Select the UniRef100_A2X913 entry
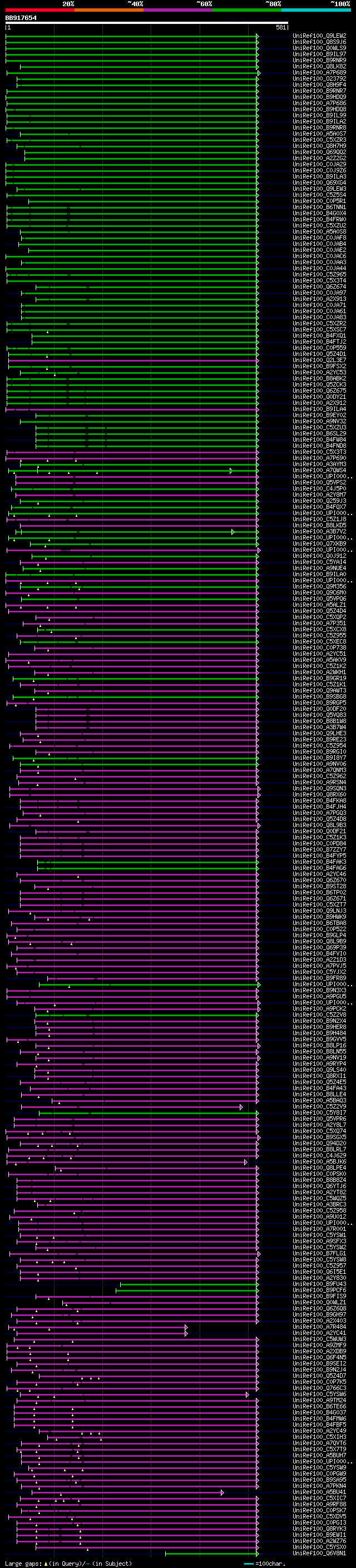Viewport: 356px width, 1568px height. click(319, 299)
